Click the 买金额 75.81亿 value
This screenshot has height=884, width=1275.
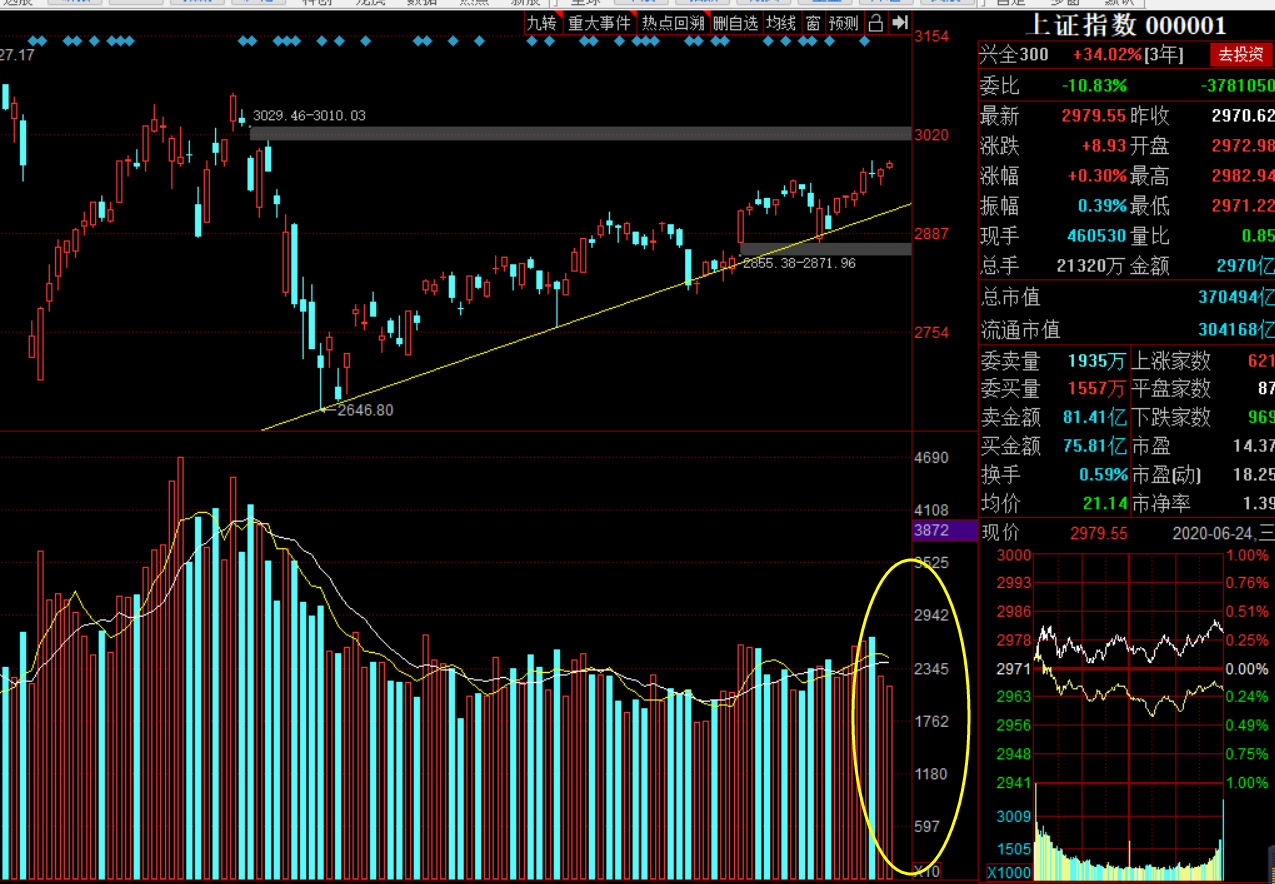(1094, 446)
